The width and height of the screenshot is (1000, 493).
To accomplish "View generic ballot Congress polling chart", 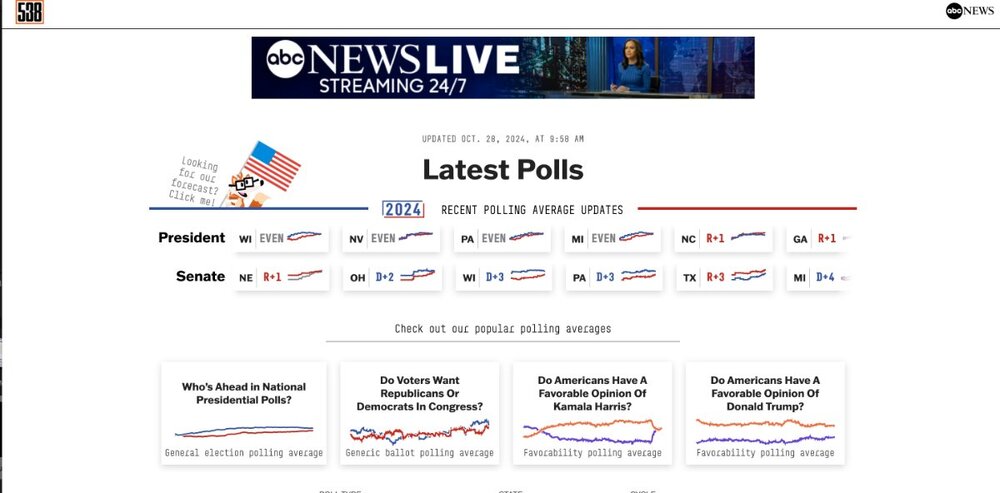I will (419, 413).
